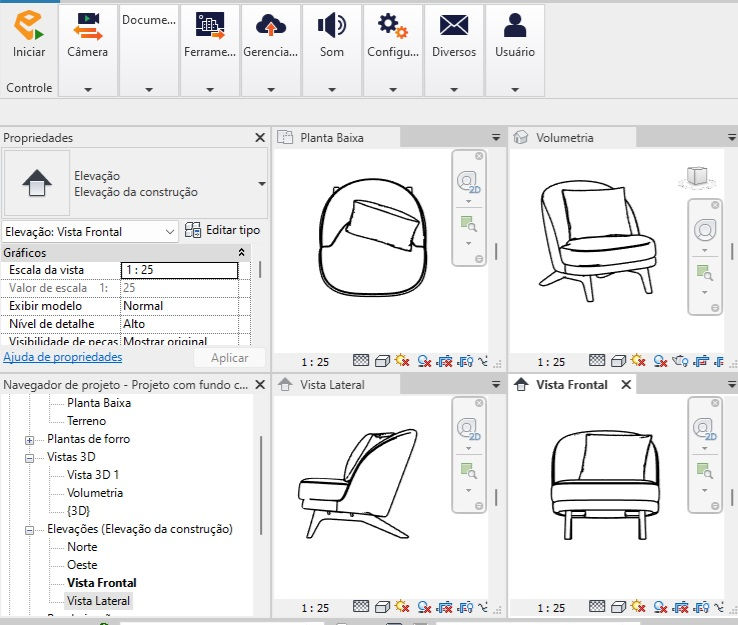The height and width of the screenshot is (625, 738).
Task: Open the 'Elevação: Vista Frontal' instance combo box
Action: click(x=90, y=232)
